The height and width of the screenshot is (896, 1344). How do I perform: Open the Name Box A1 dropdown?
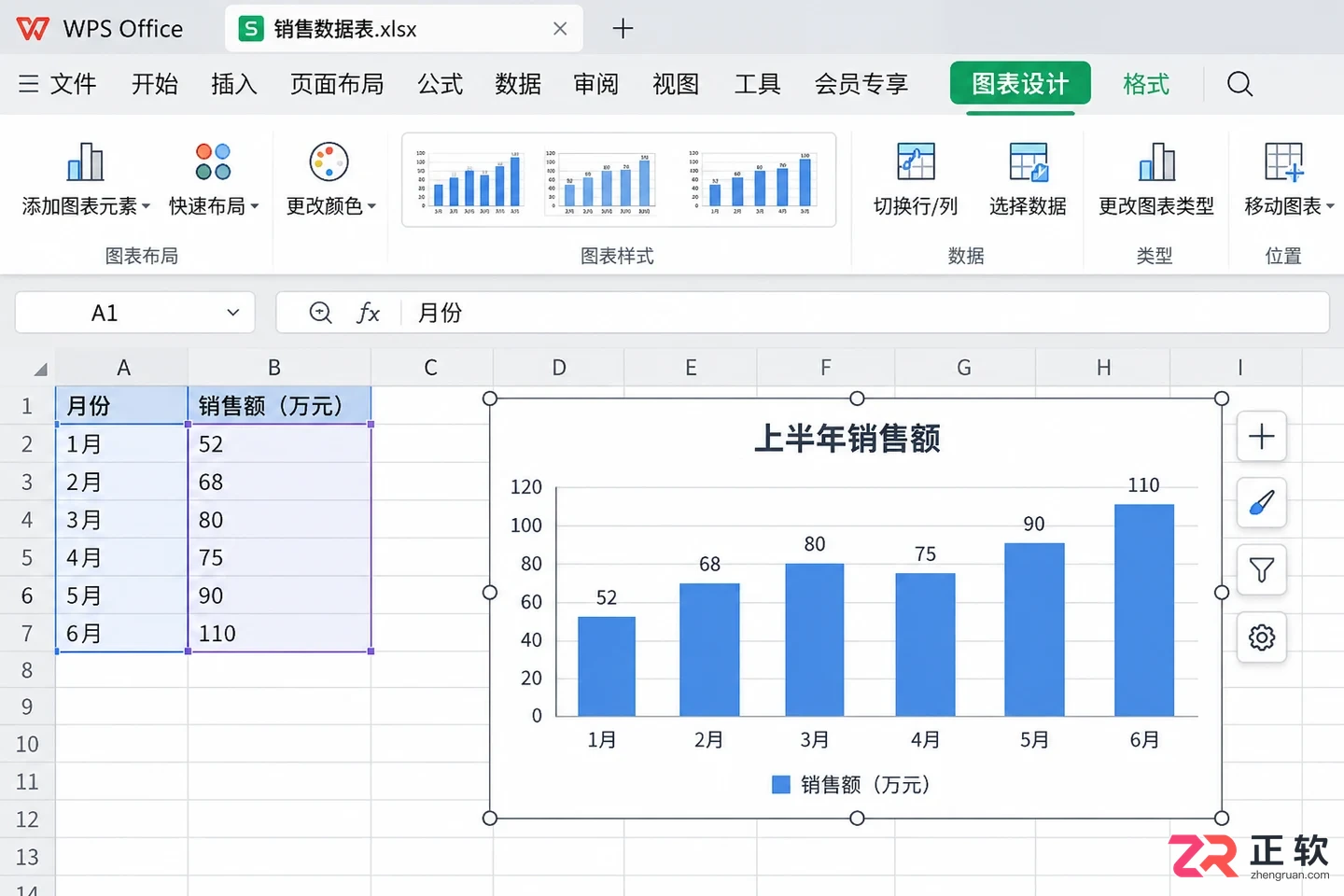pyautogui.click(x=233, y=313)
